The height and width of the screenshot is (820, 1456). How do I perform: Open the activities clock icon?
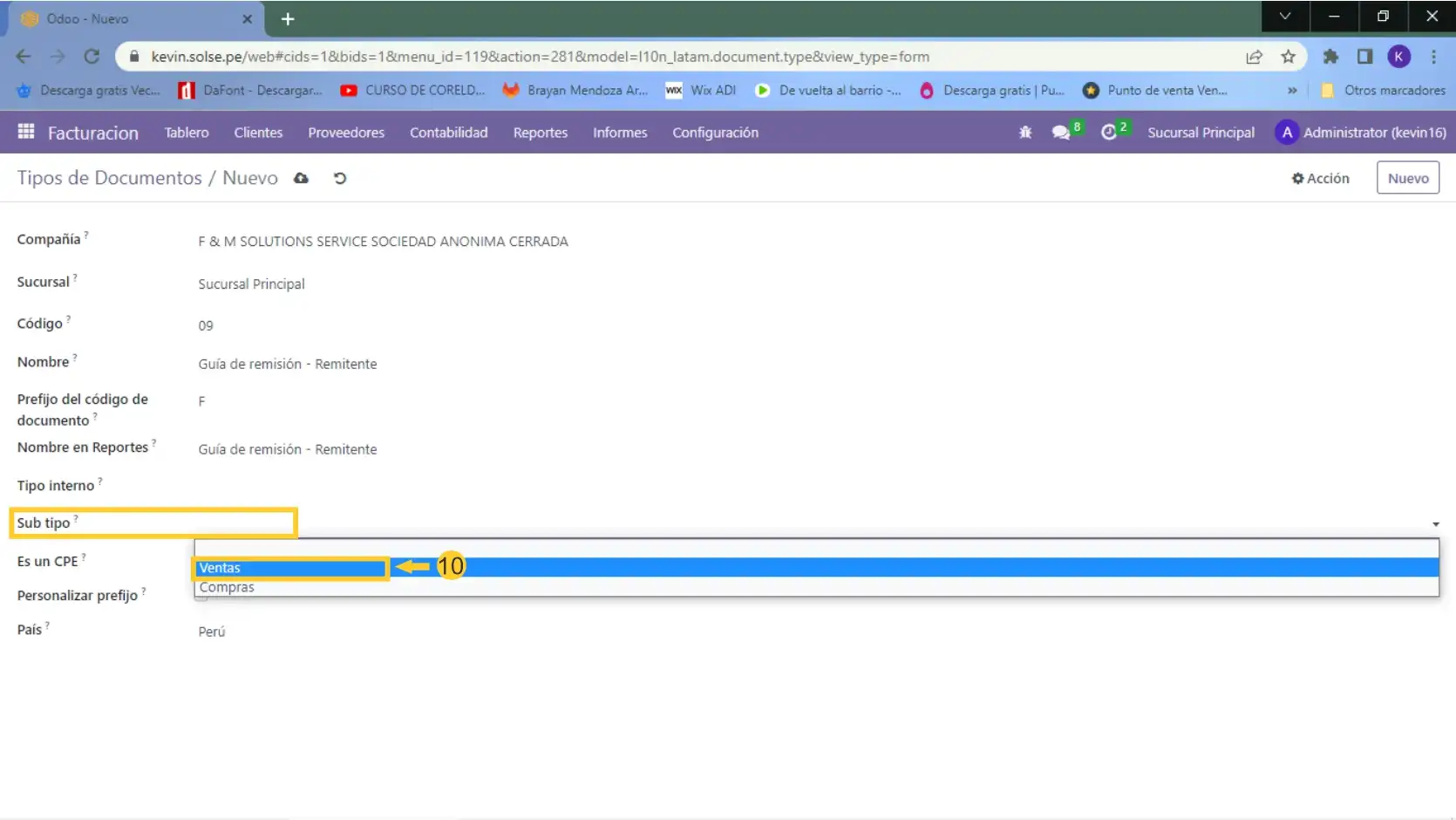(x=1109, y=133)
